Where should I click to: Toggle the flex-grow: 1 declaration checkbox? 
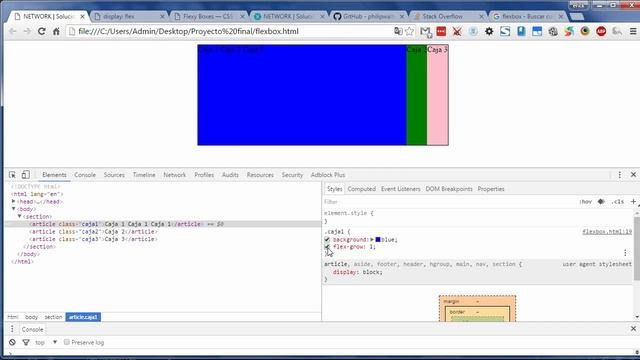click(x=327, y=247)
